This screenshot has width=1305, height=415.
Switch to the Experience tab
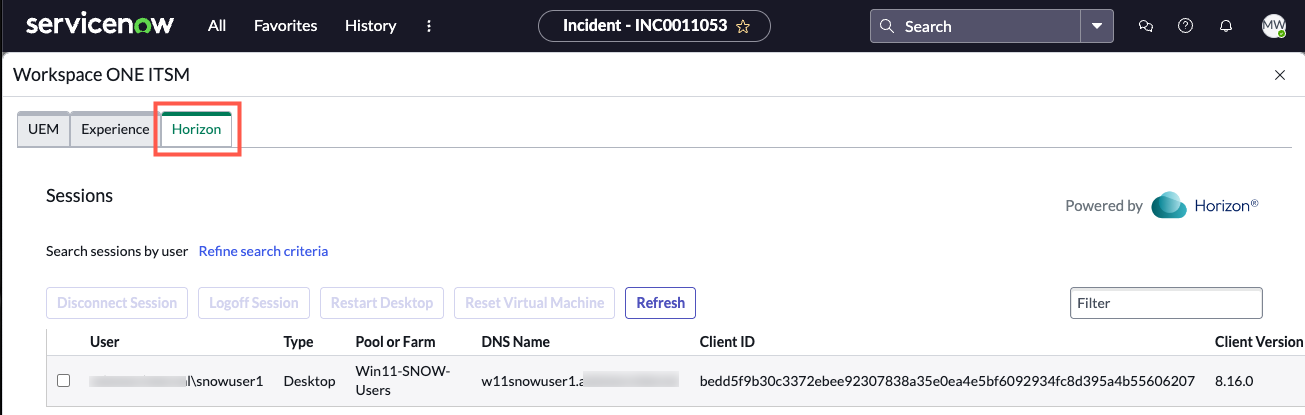coord(115,129)
